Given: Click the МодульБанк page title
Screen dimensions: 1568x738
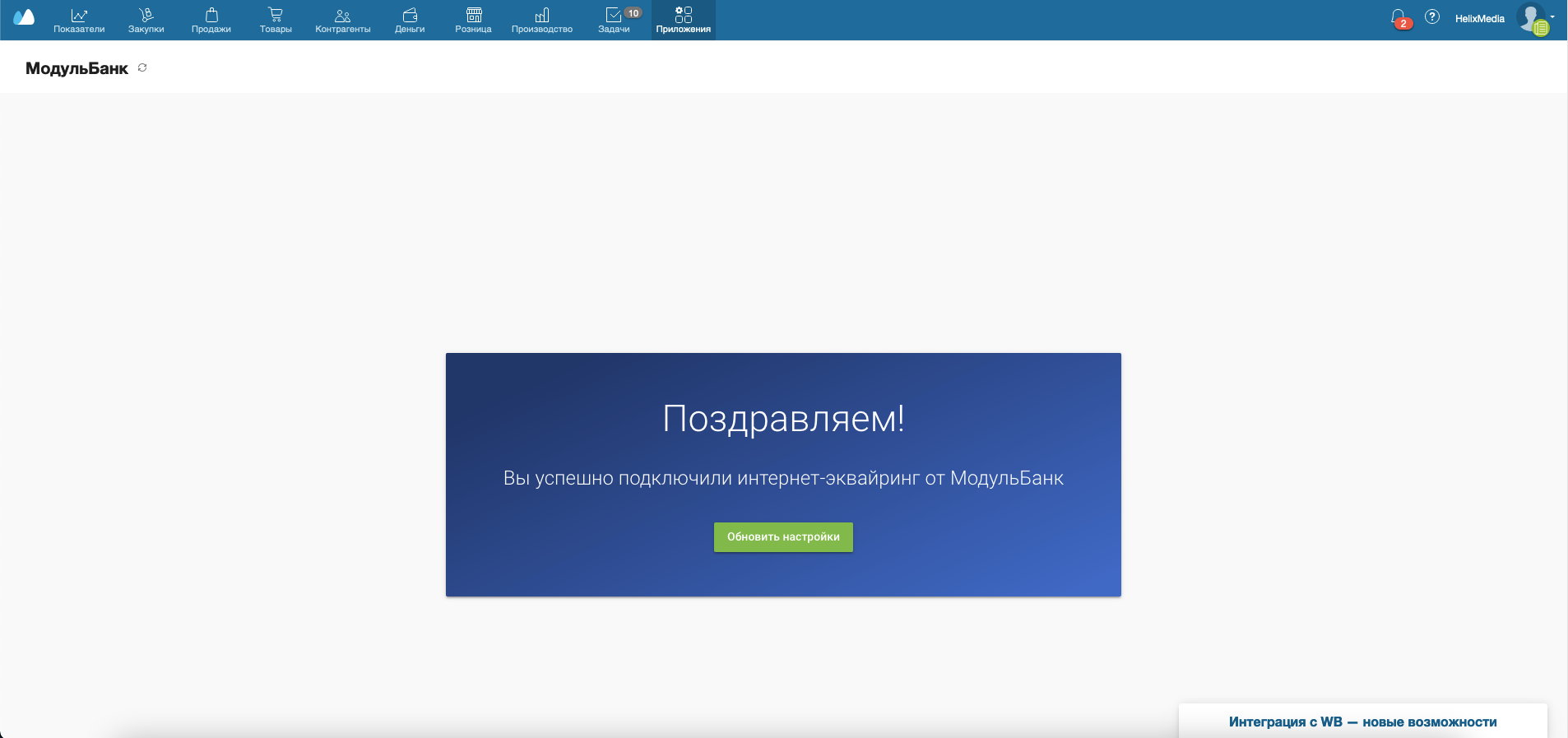Looking at the screenshot, I should tap(77, 68).
